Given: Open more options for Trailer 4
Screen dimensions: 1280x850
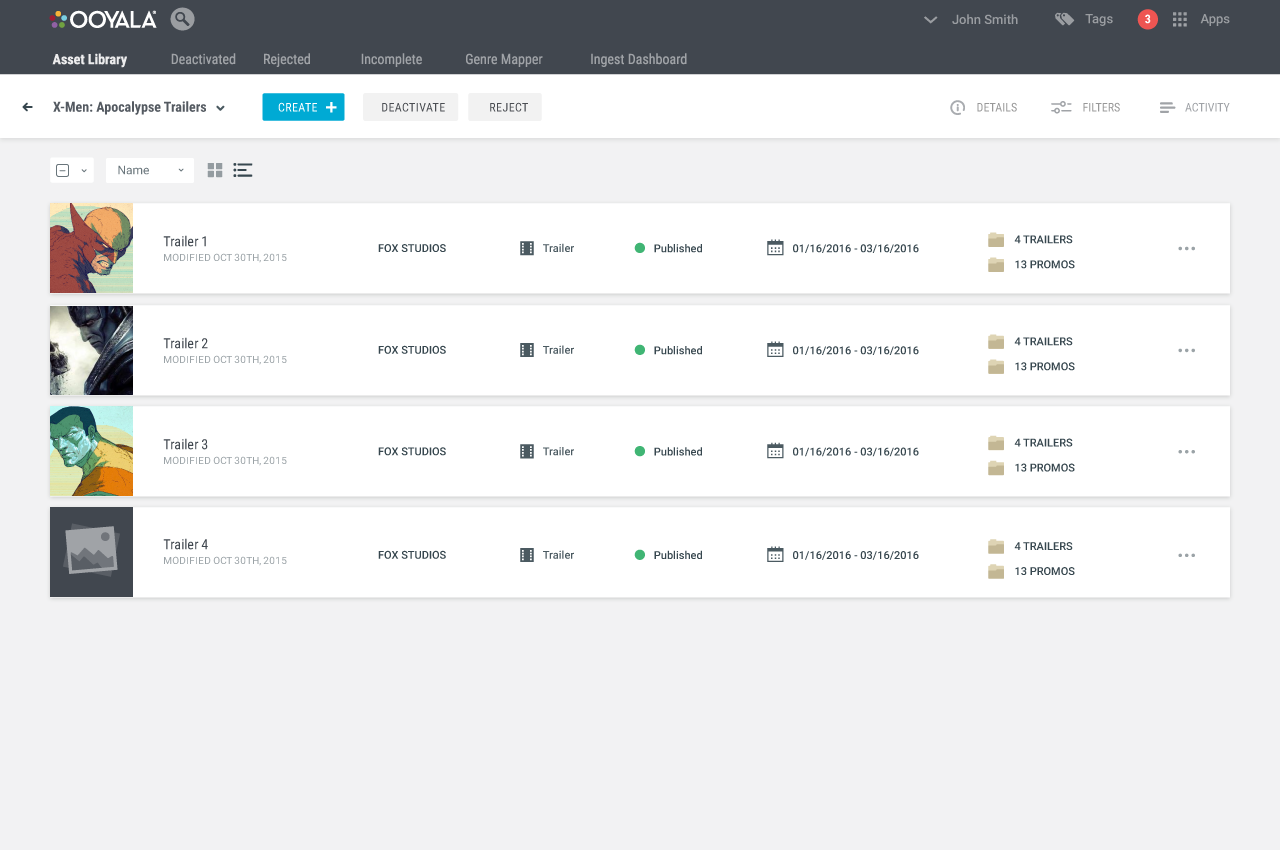Looking at the screenshot, I should (x=1187, y=555).
